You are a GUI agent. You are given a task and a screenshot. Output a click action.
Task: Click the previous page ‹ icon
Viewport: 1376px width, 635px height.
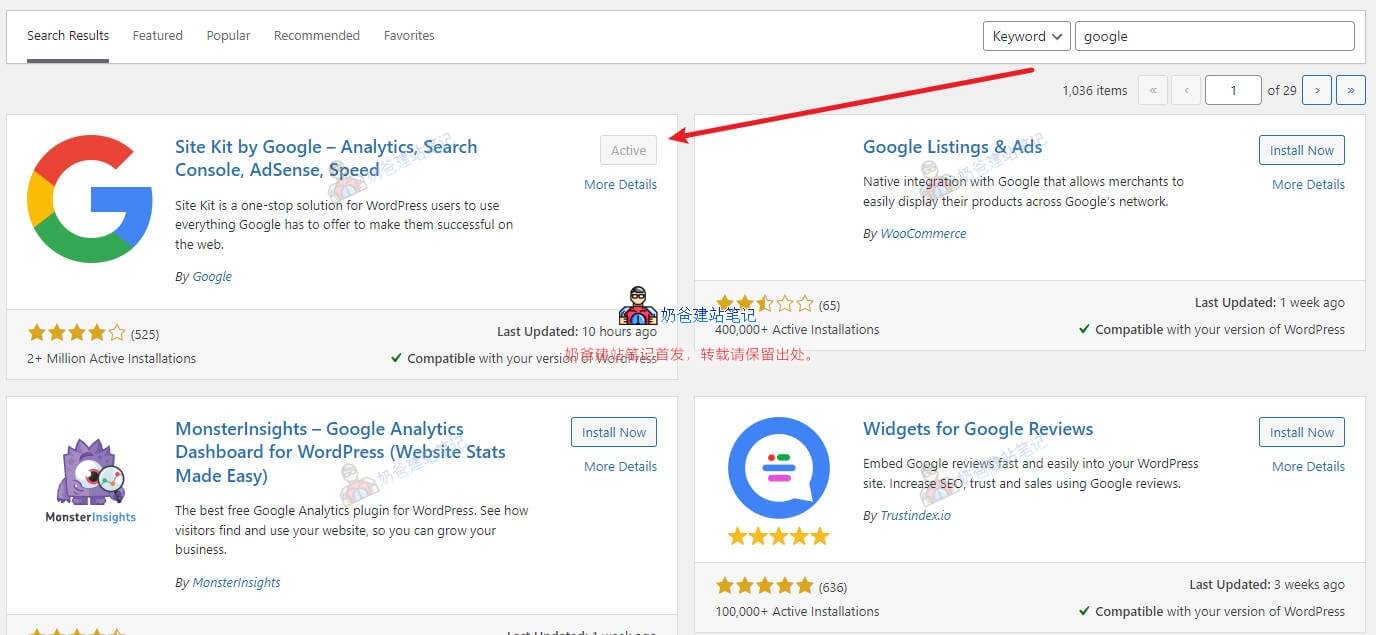[x=1186, y=89]
